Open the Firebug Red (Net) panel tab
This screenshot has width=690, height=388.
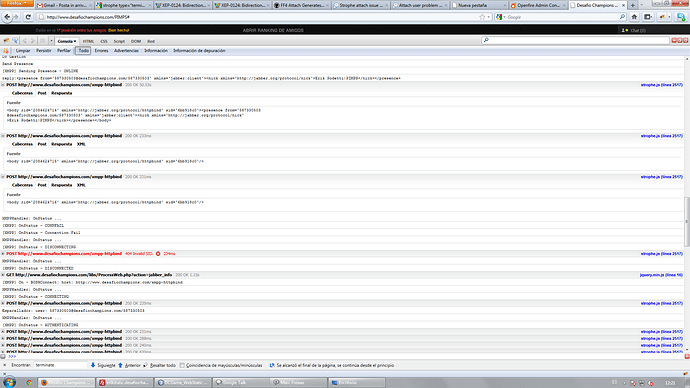151,41
